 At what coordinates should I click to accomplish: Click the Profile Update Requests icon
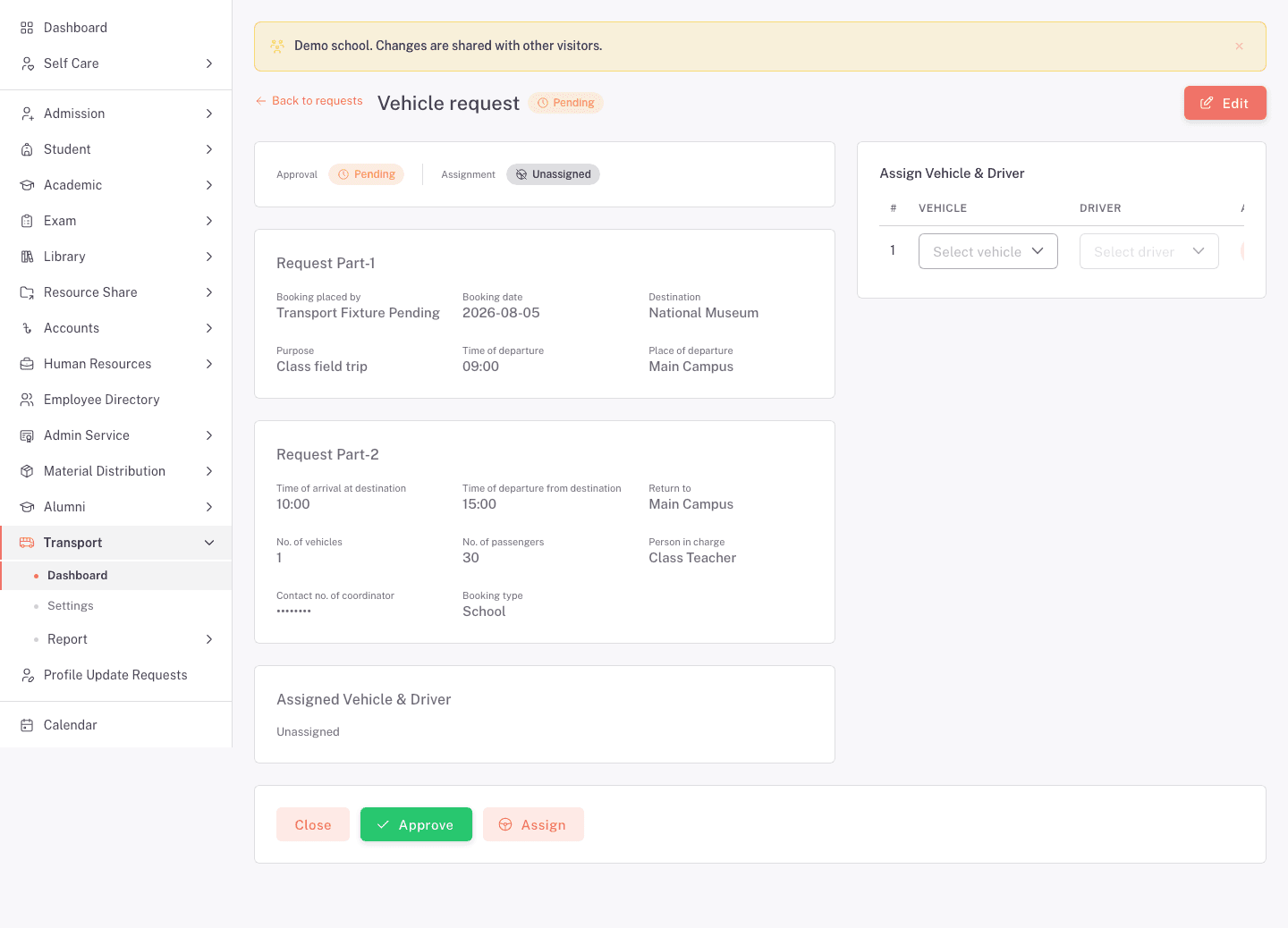(27, 675)
